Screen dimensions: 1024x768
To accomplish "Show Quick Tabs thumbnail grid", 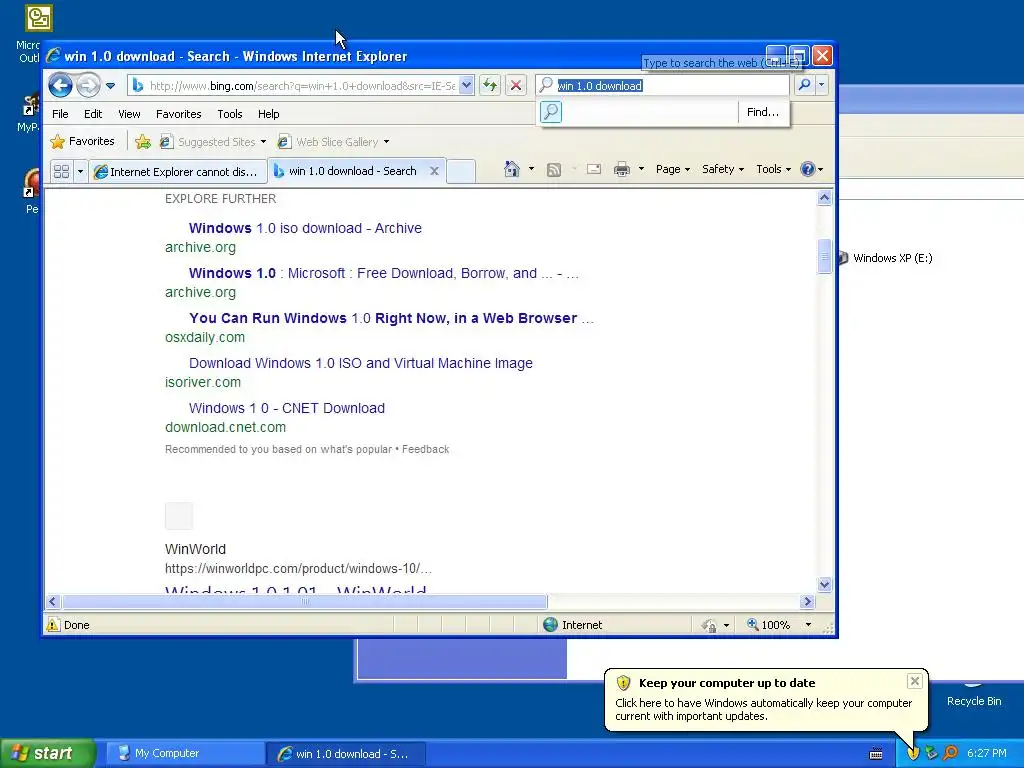I will pyautogui.click(x=61, y=171).
